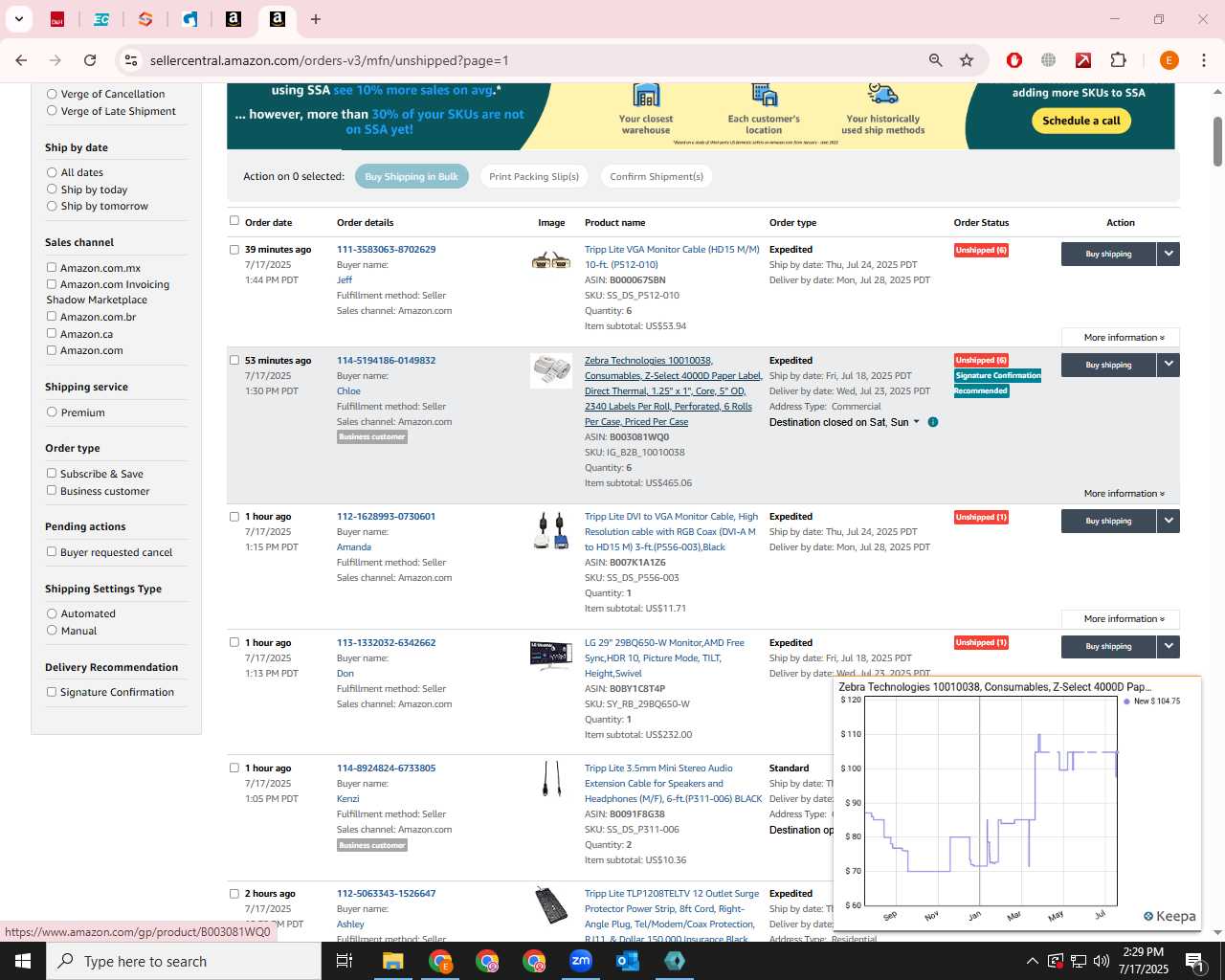Check the Business customer order type
Image resolution: width=1225 pixels, height=980 pixels.
point(52,491)
